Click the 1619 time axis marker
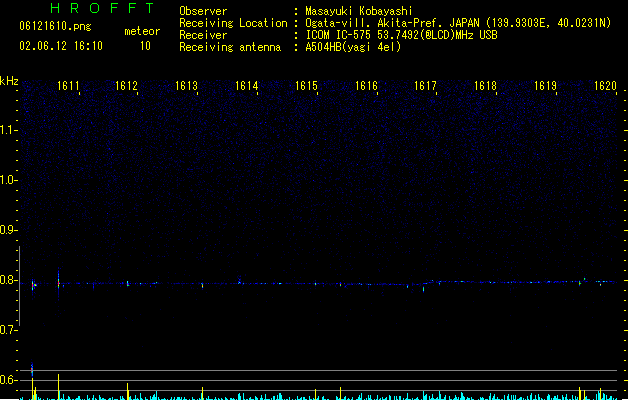 546,86
